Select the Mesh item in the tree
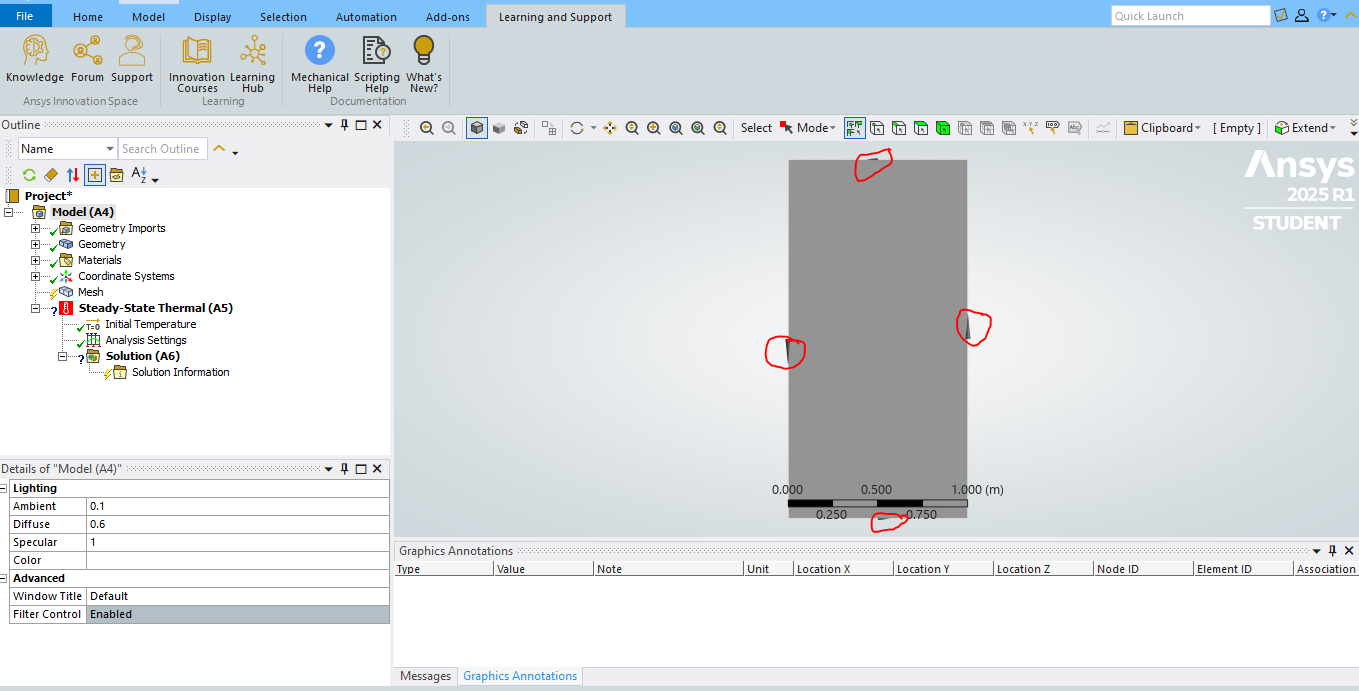Screen dimensions: 1359x691 pyautogui.click(x=91, y=292)
